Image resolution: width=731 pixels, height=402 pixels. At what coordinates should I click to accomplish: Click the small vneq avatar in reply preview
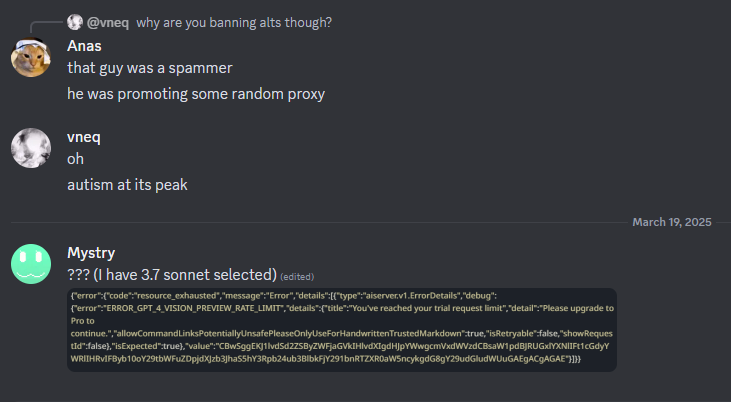pos(75,22)
